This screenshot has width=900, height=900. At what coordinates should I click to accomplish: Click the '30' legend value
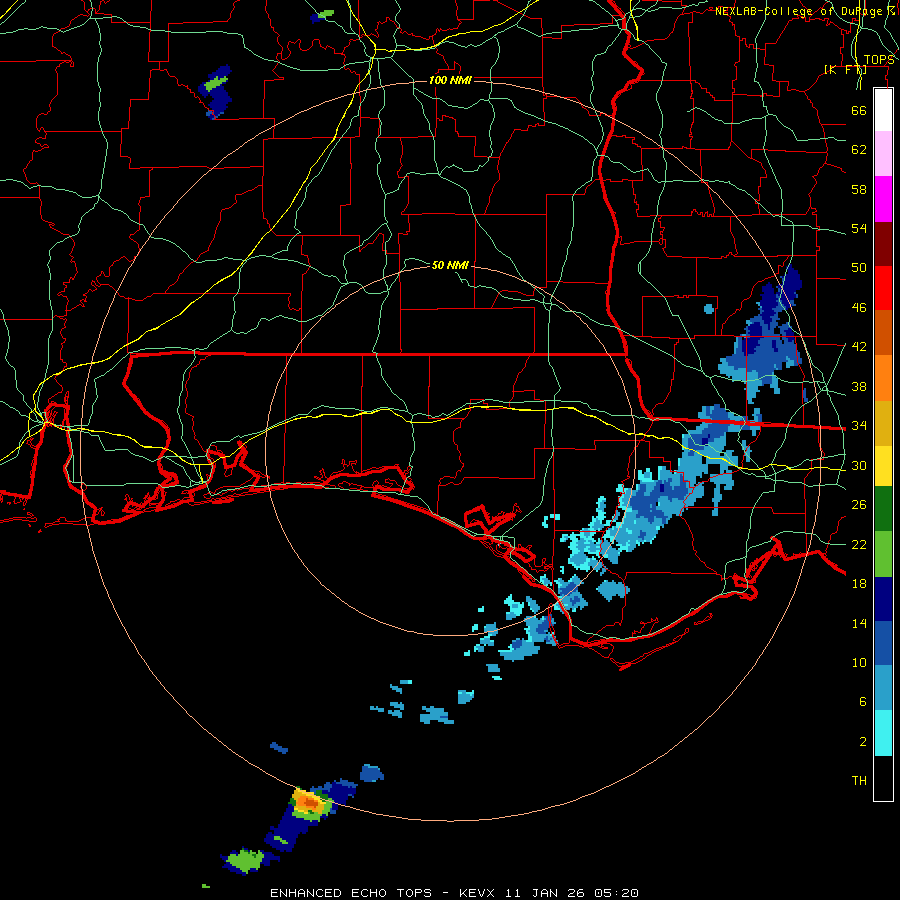click(859, 465)
